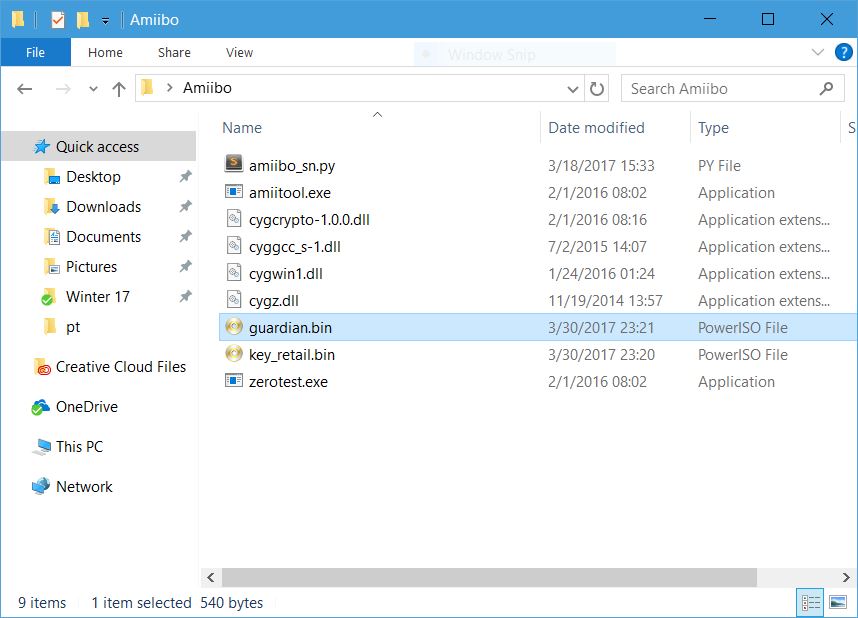This screenshot has width=858, height=618.
Task: Switch to Large icons view in status bar
Action: (x=838, y=603)
